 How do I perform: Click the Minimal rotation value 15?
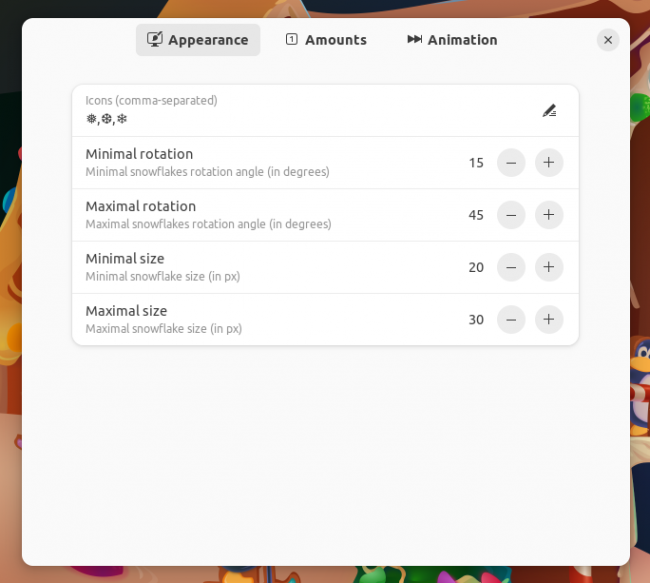pos(476,163)
